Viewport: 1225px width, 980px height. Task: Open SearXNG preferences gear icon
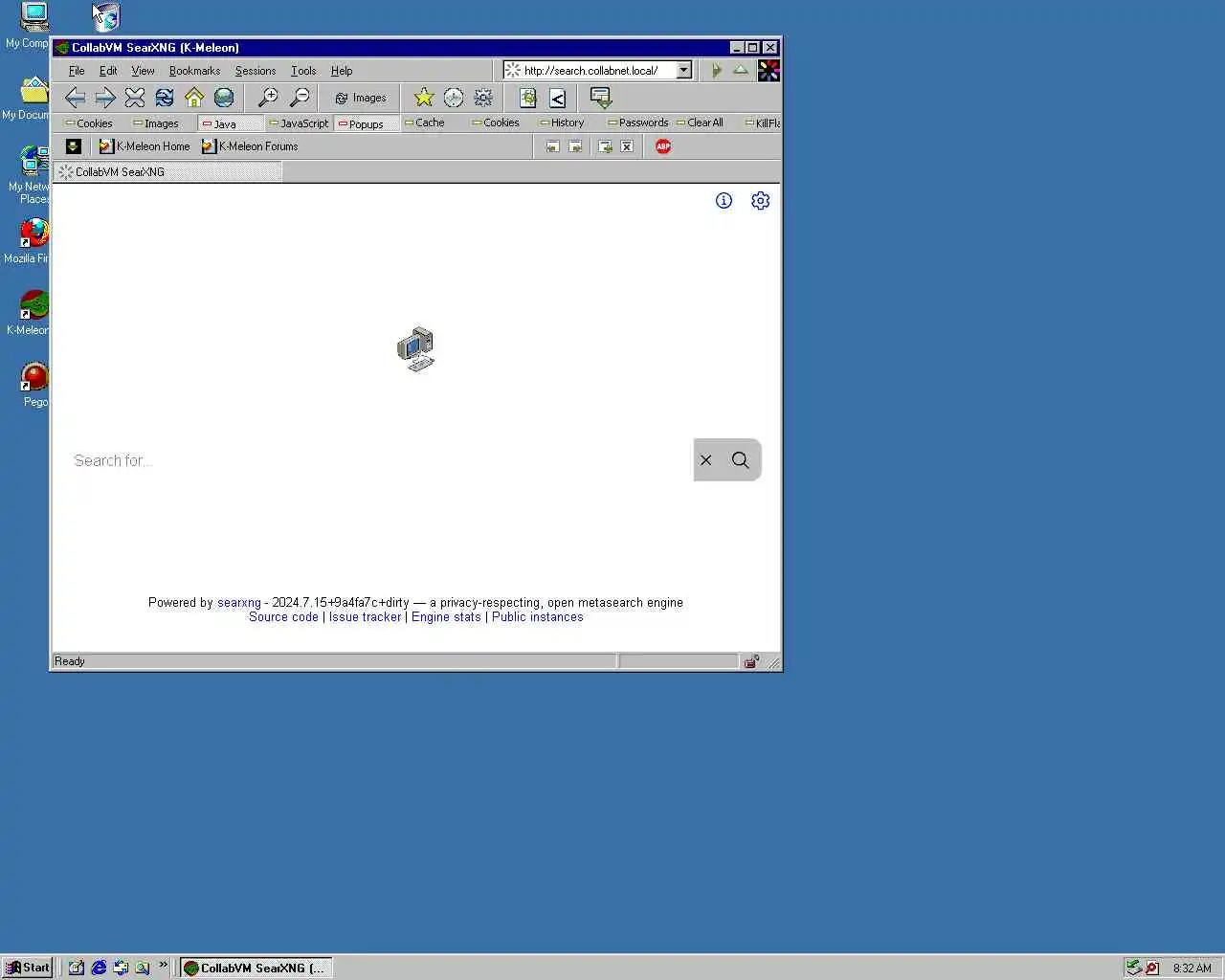coord(760,200)
